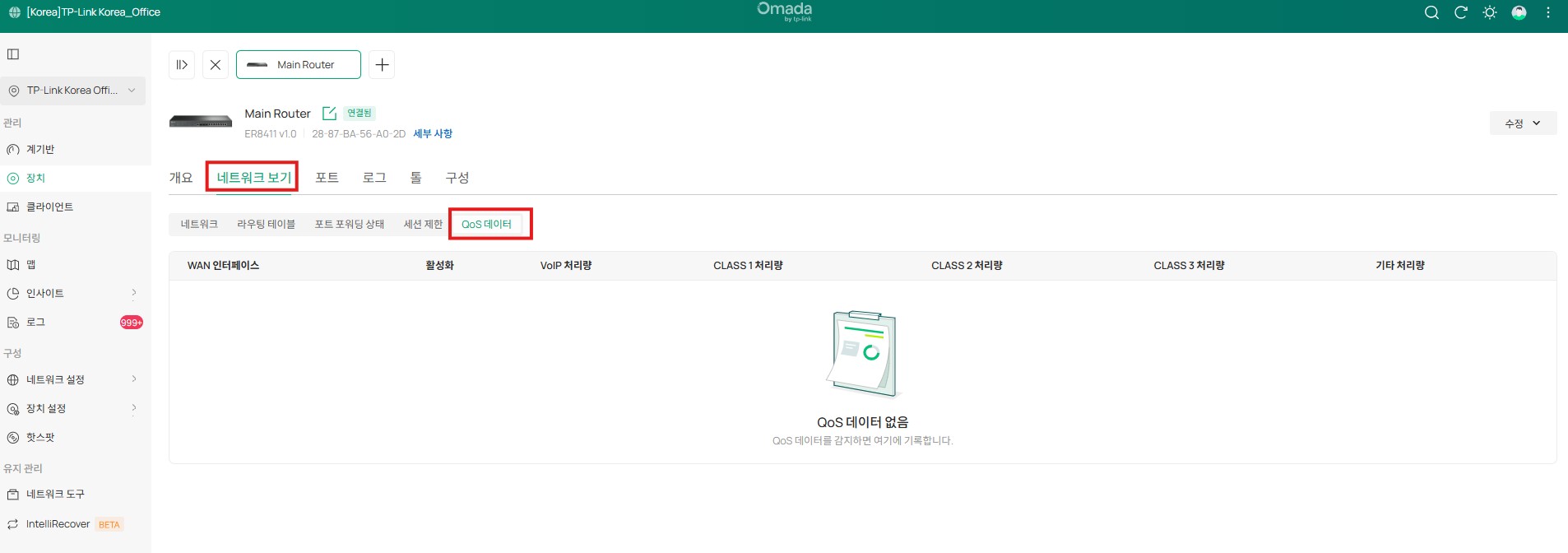Toggle light/dark theme sun icon
The height and width of the screenshot is (553, 1568).
point(1490,12)
